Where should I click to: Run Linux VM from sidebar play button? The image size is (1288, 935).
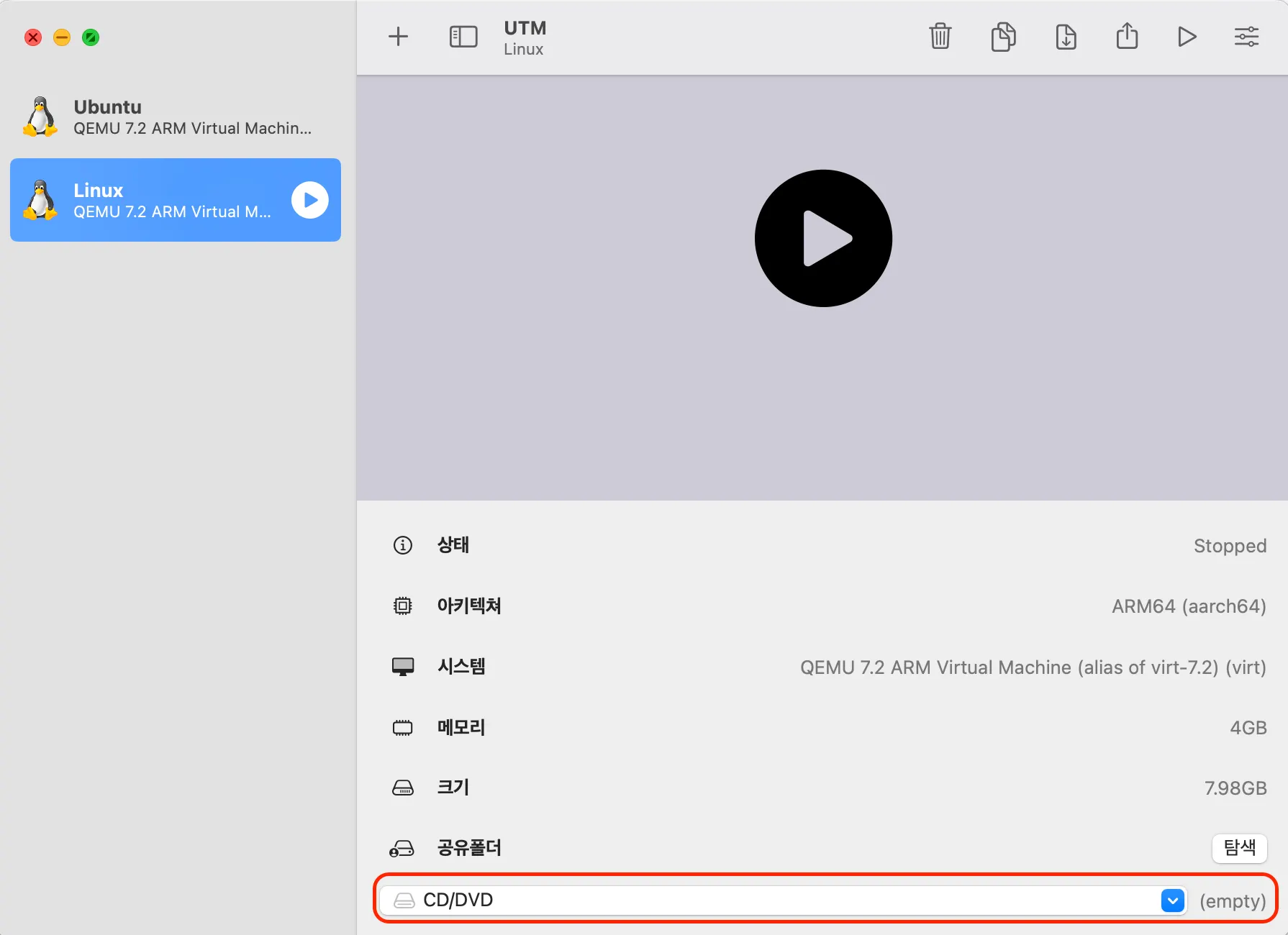pyautogui.click(x=310, y=200)
